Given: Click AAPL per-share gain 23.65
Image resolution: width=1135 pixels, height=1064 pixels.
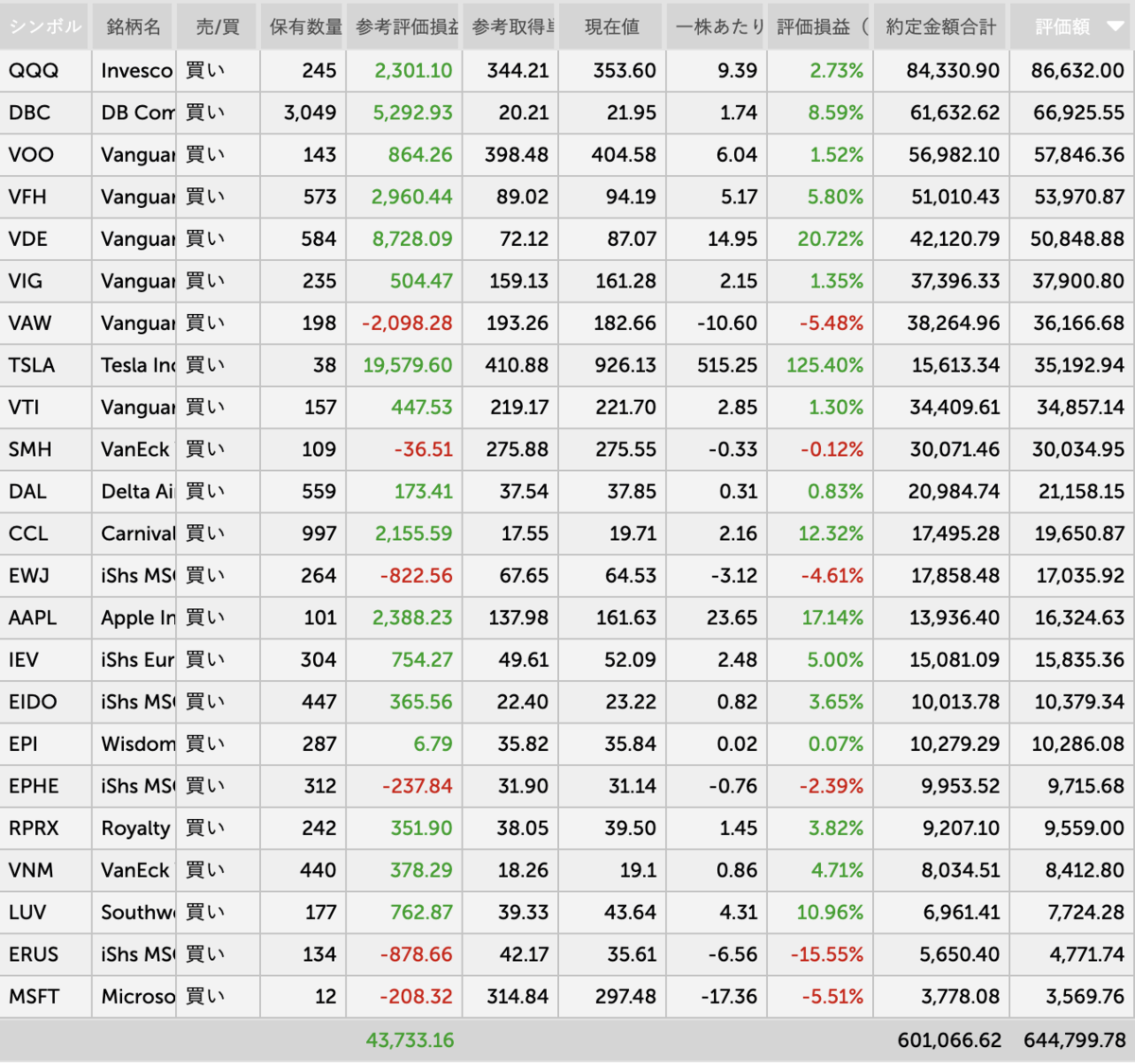Looking at the screenshot, I should tap(732, 618).
